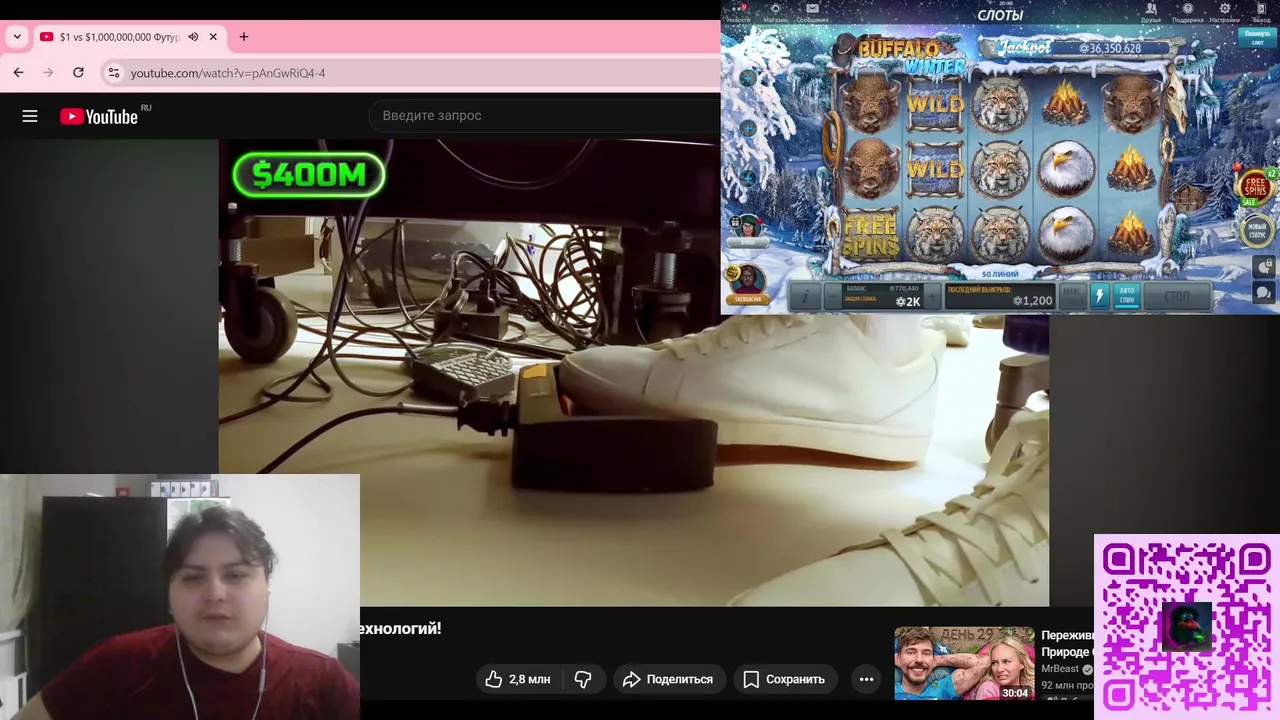Toggle the 'АВТО СПИН' button
This screenshot has width=1280, height=720.
pyautogui.click(x=1126, y=296)
